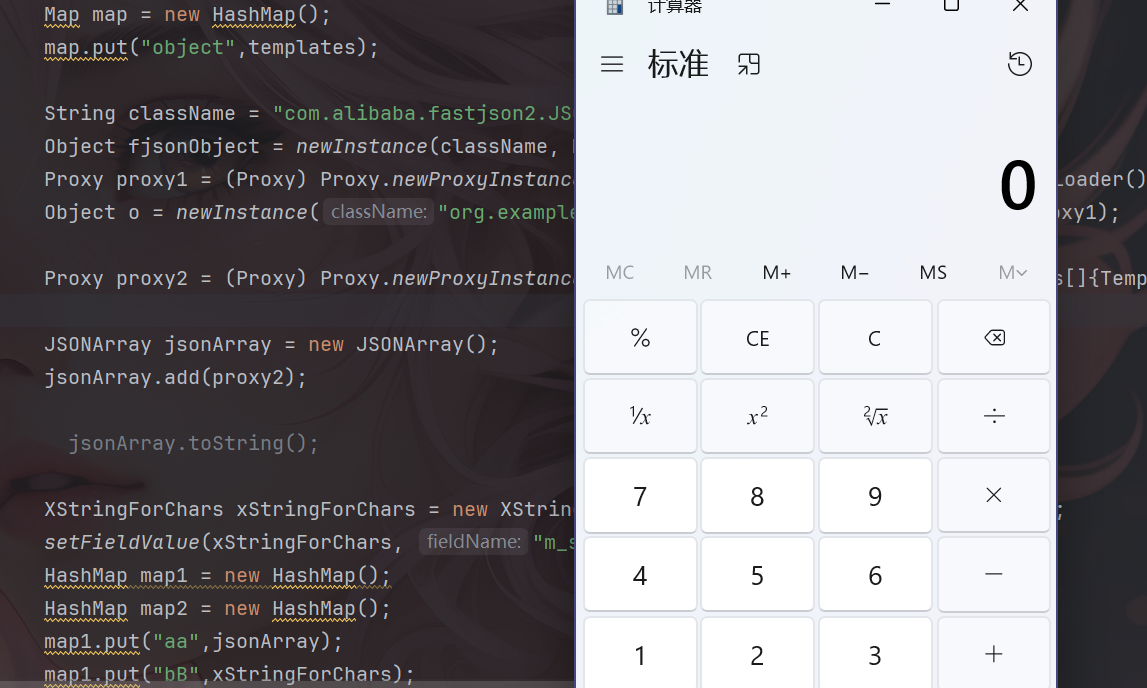This screenshot has width=1147, height=688.
Task: Click 'jsonArray.toString();' line in editor
Action: pyautogui.click(x=193, y=443)
